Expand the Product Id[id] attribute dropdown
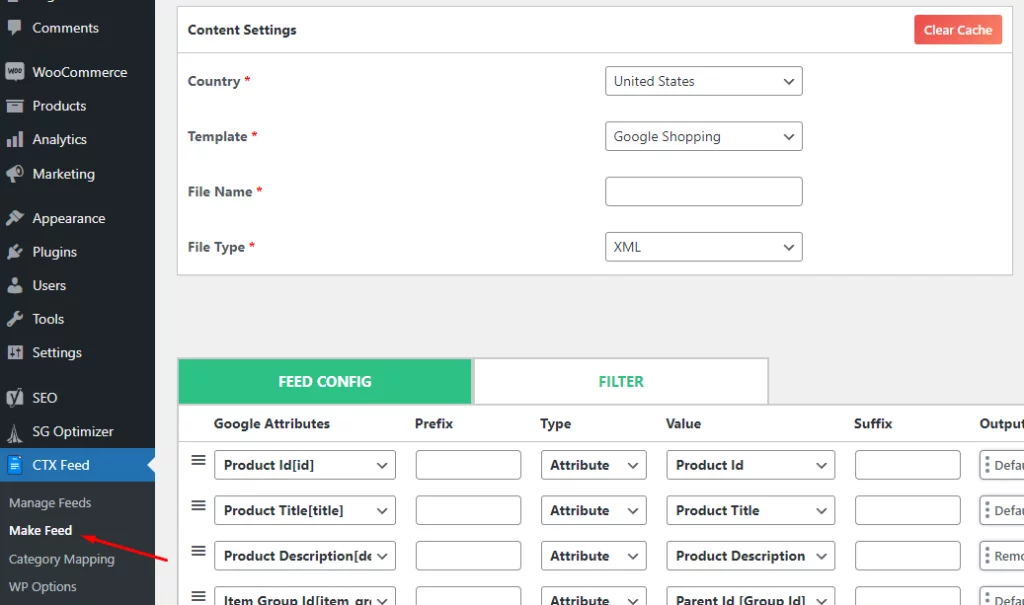 [305, 465]
